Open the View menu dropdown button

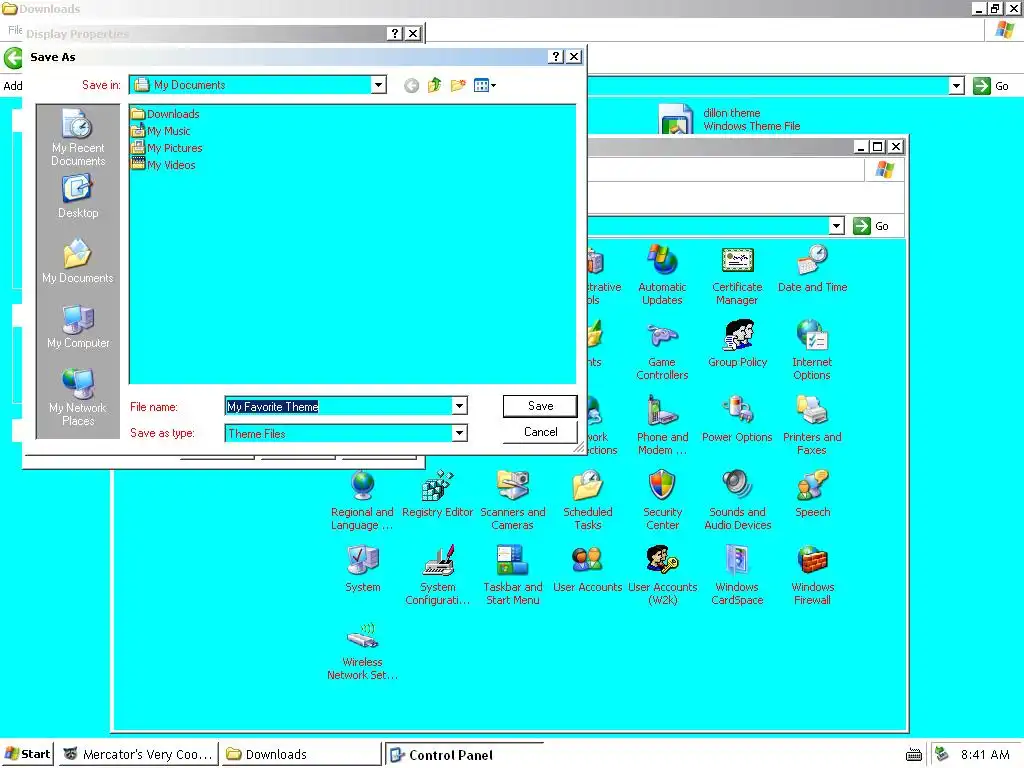pos(485,86)
